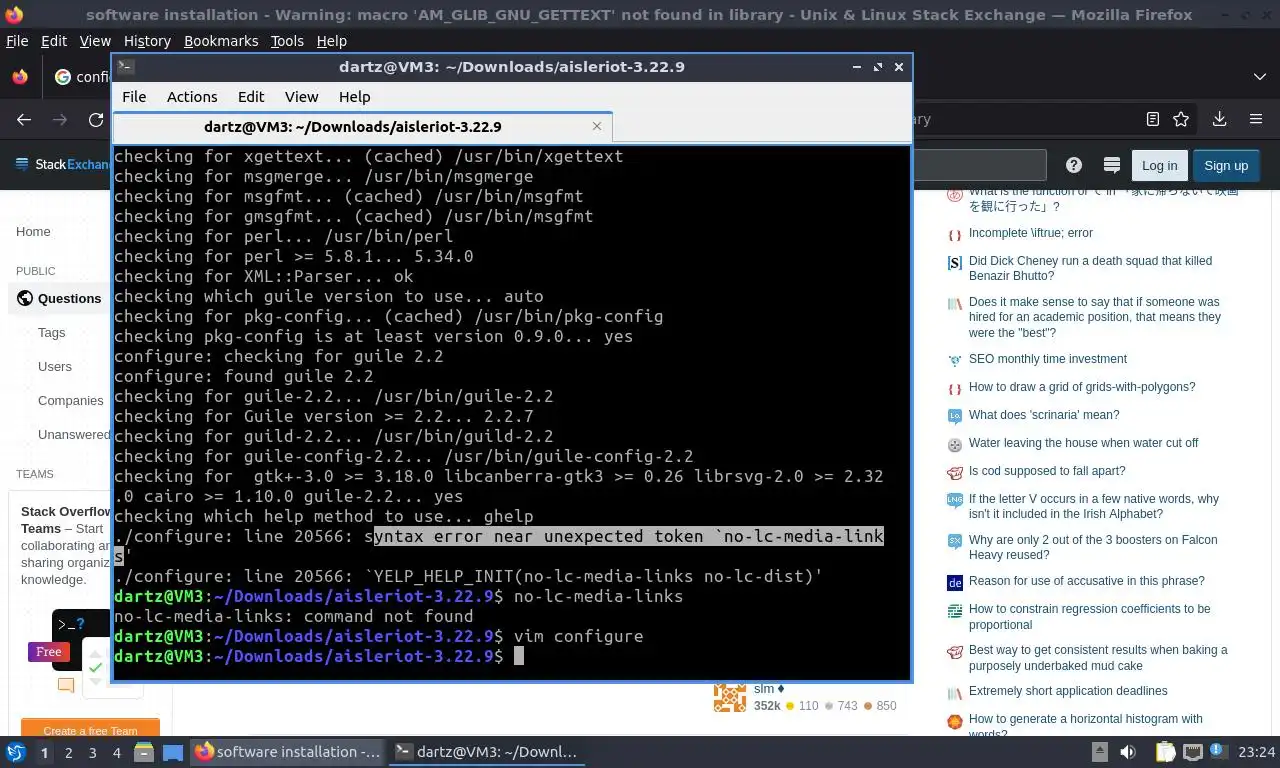This screenshot has height=768, width=1280.
Task: Toggle Firefox reader view icon
Action: click(x=1153, y=119)
